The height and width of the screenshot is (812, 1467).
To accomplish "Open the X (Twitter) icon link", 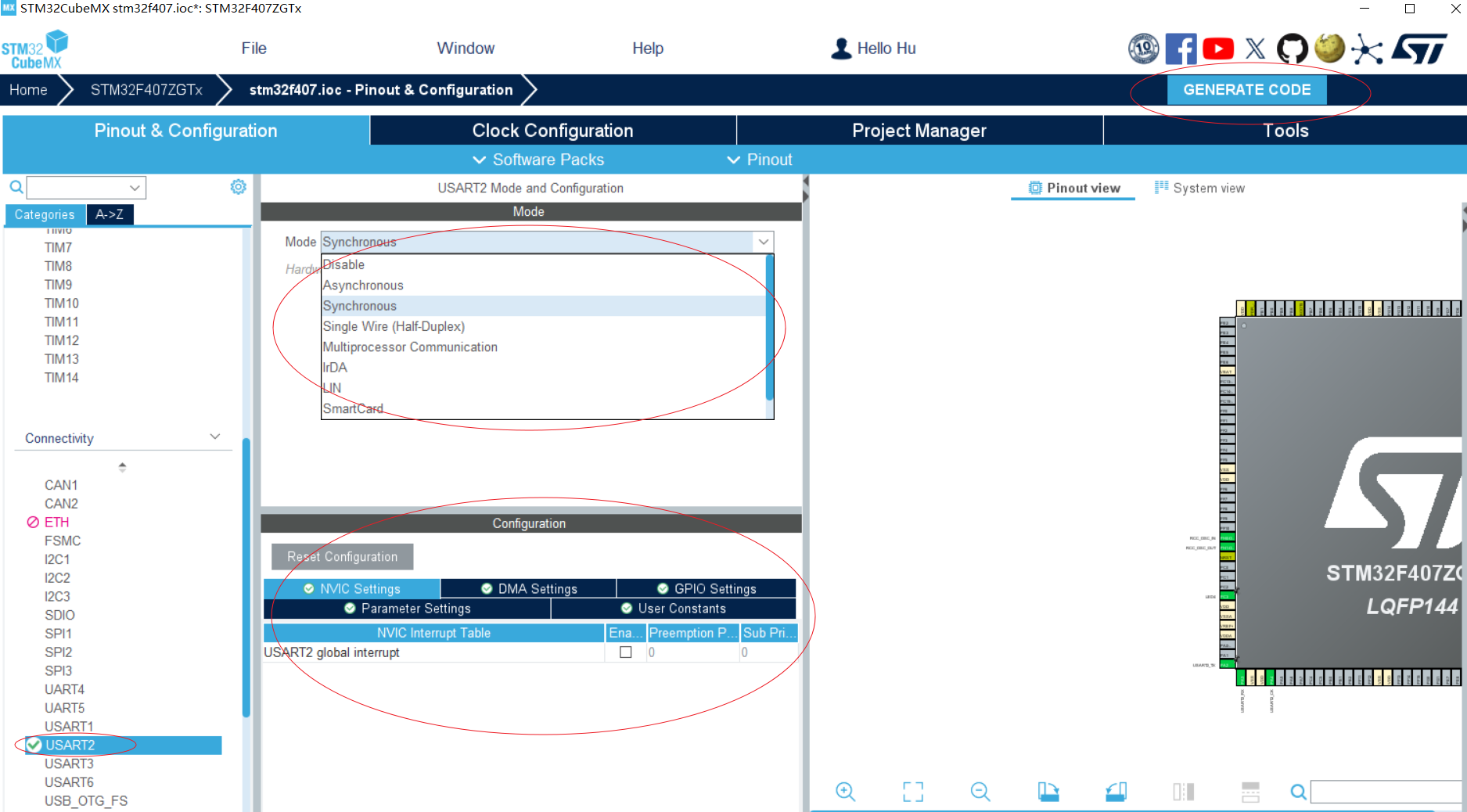I will pos(1255,49).
